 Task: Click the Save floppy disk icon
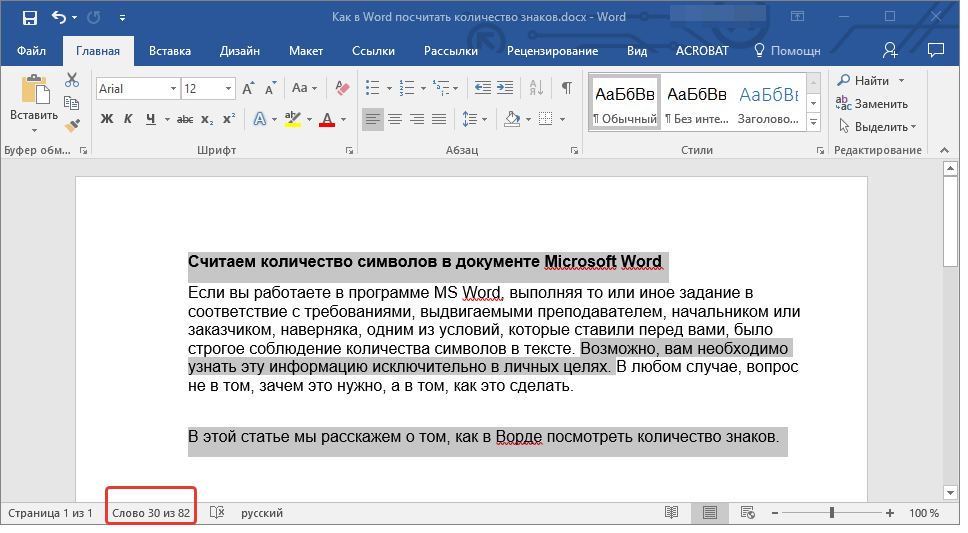(x=29, y=18)
